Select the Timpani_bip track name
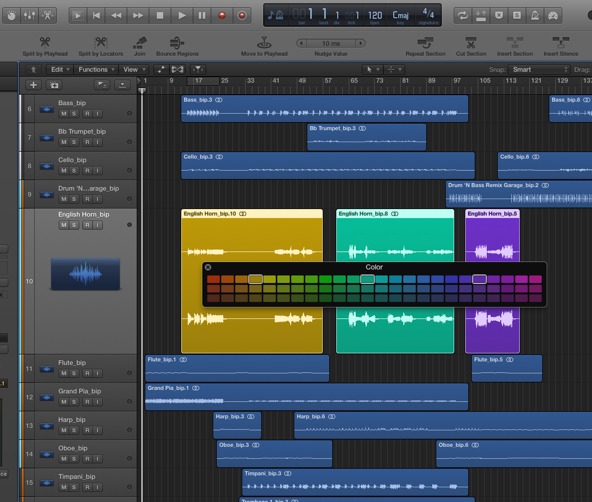 coord(77,477)
